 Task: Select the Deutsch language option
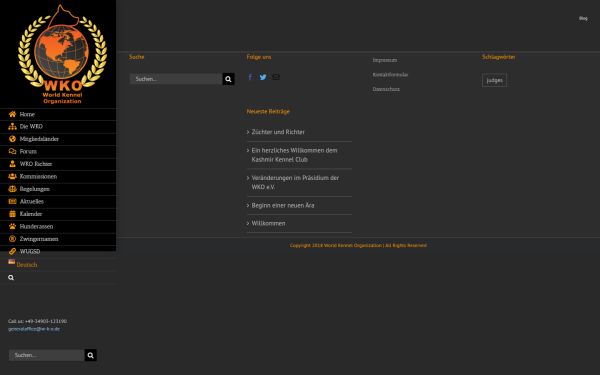[x=27, y=265]
